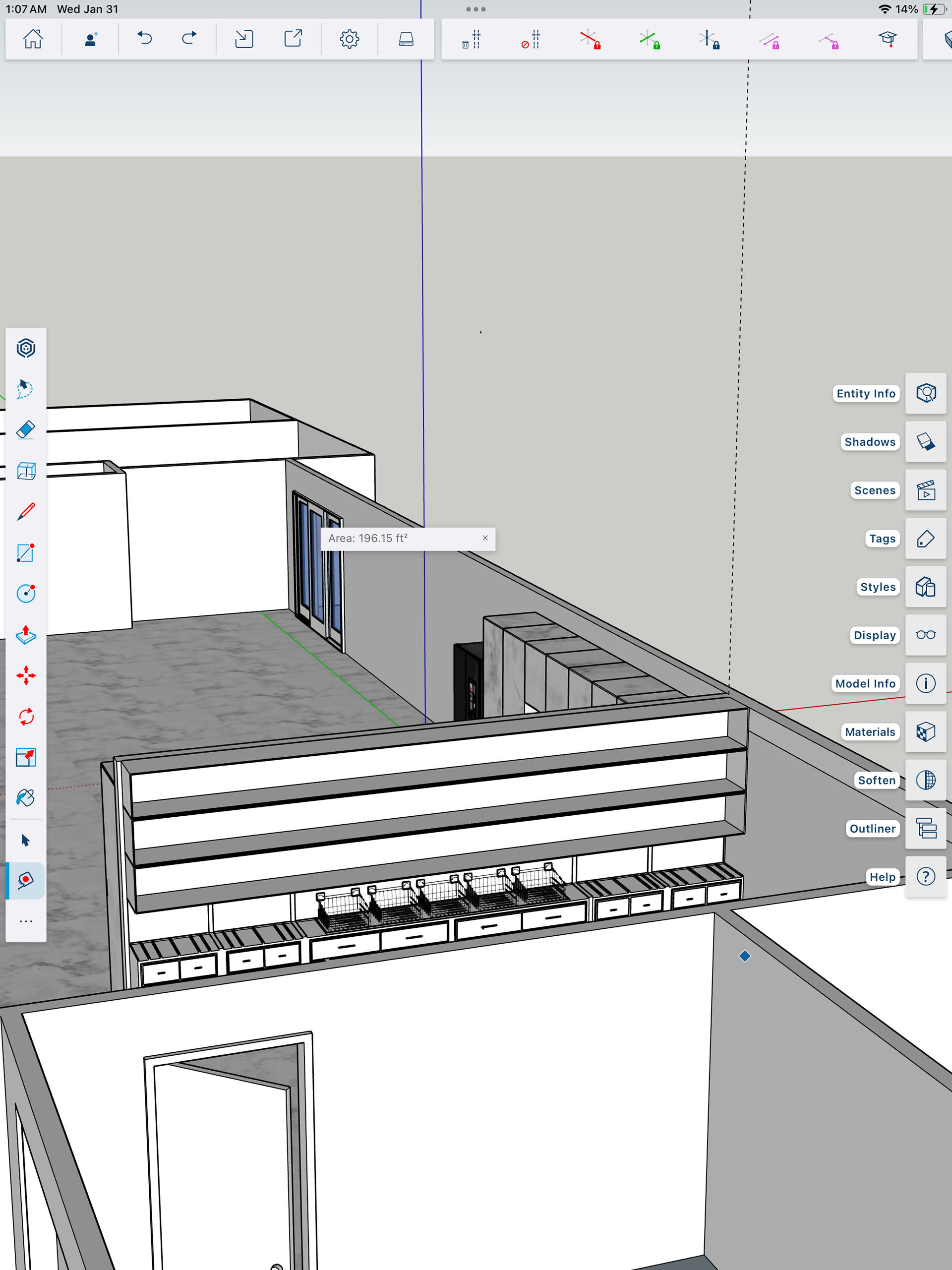Viewport: 952px width, 1270px height.
Task: Click the Undo button
Action: tap(145, 39)
